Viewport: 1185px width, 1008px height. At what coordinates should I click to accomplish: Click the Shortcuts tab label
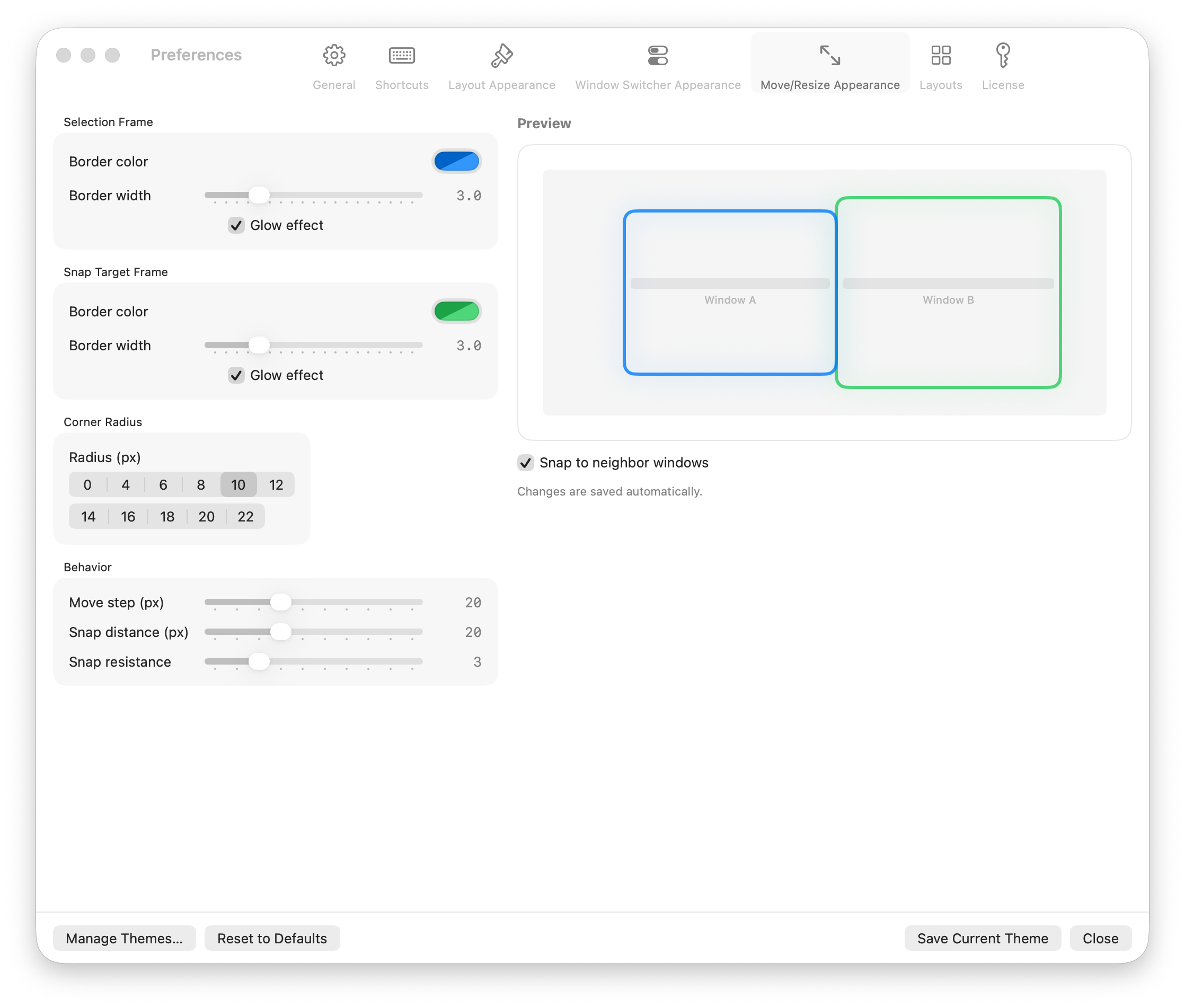[x=402, y=85]
